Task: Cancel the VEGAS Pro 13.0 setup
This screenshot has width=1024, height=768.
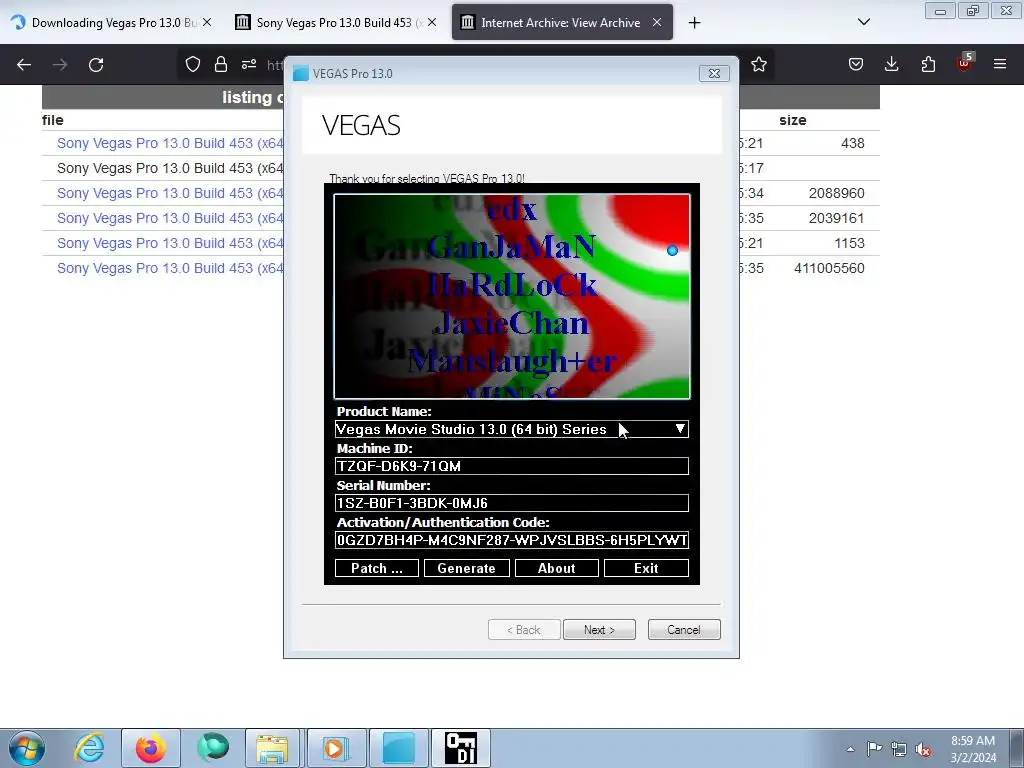Action: [x=684, y=630]
